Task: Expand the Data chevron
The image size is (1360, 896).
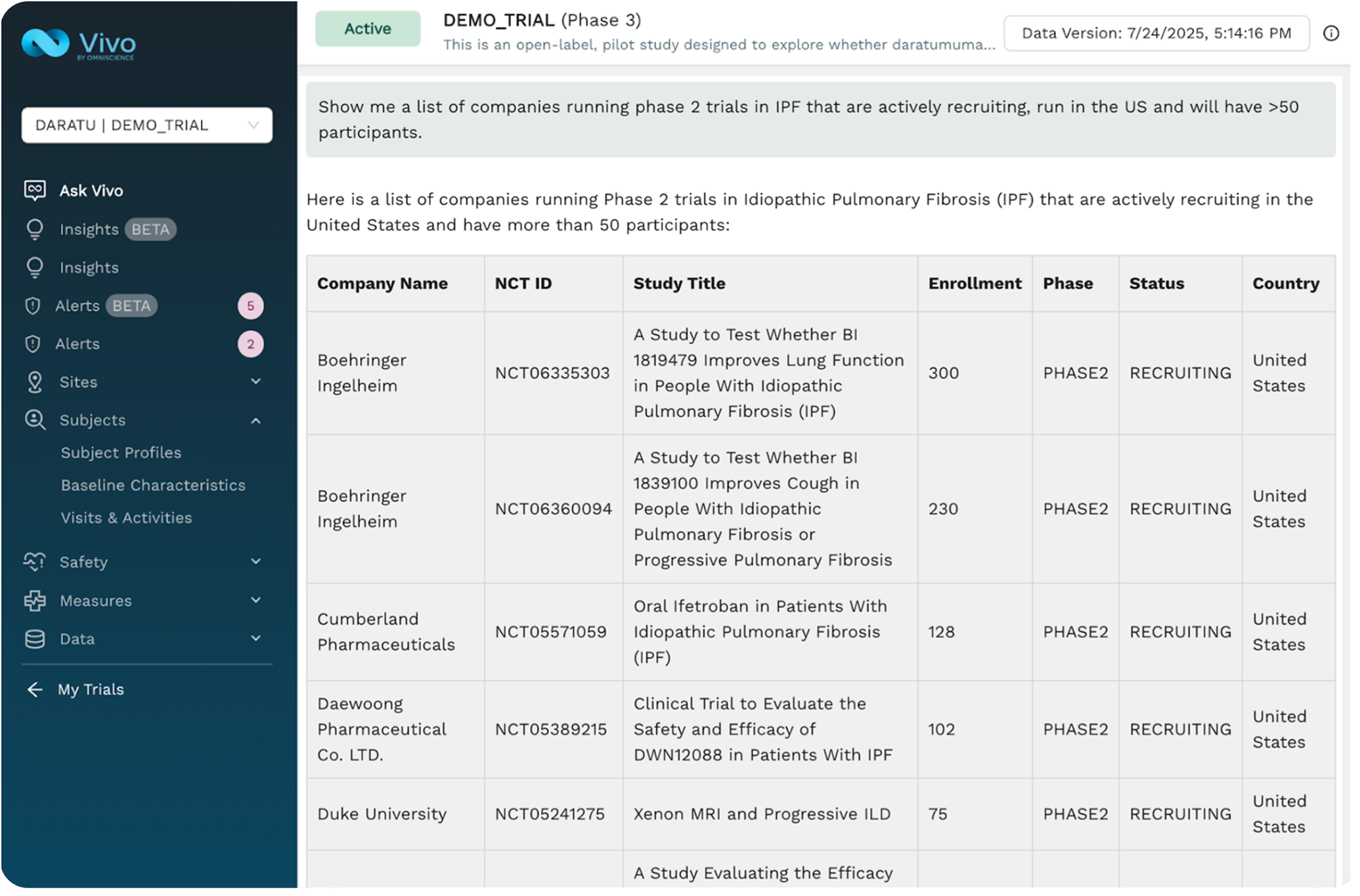Action: [256, 638]
